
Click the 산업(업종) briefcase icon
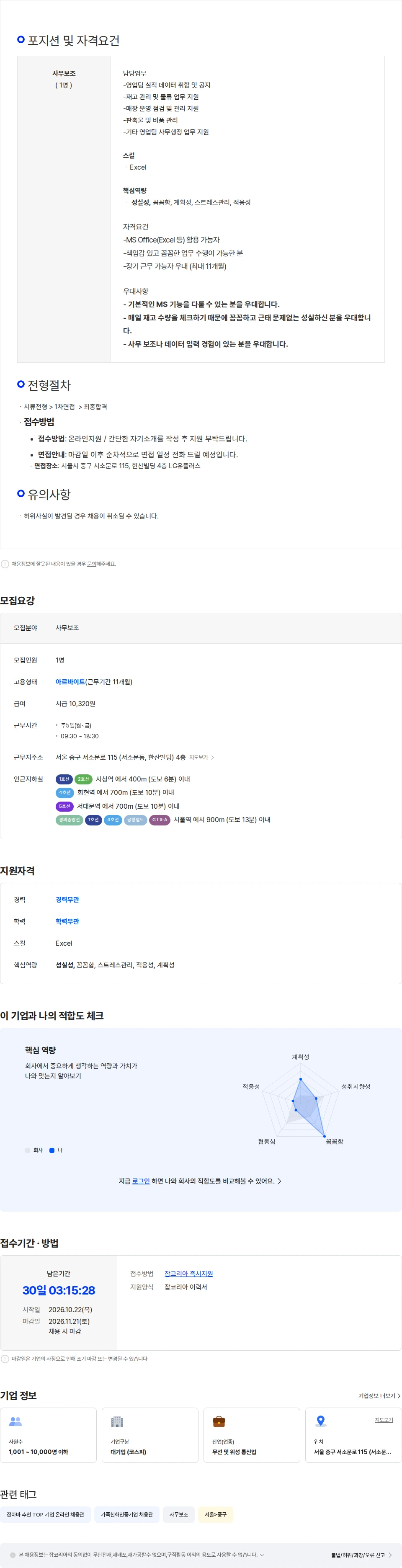219,1421
